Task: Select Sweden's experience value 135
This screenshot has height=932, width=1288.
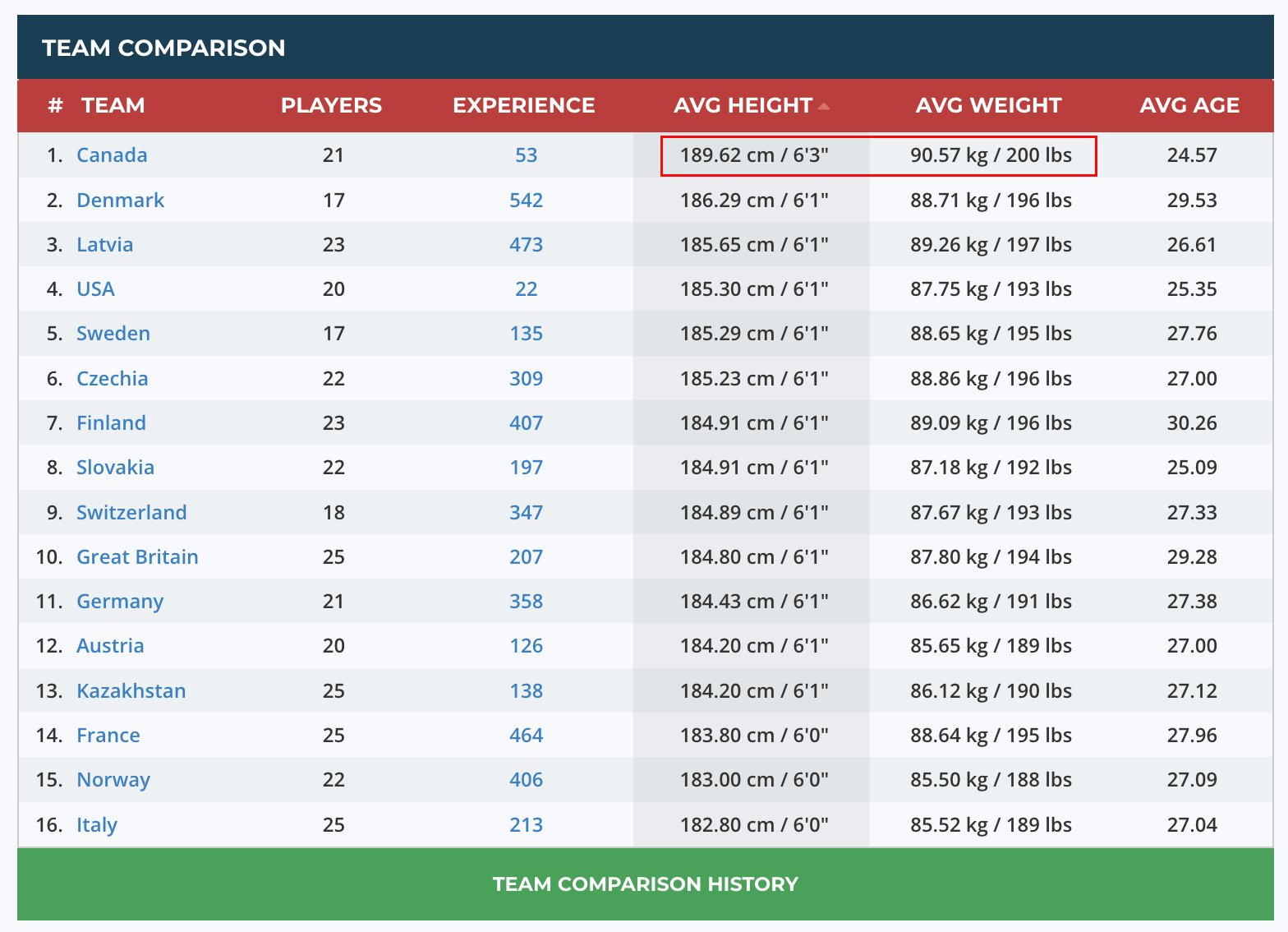Action: 527,334
